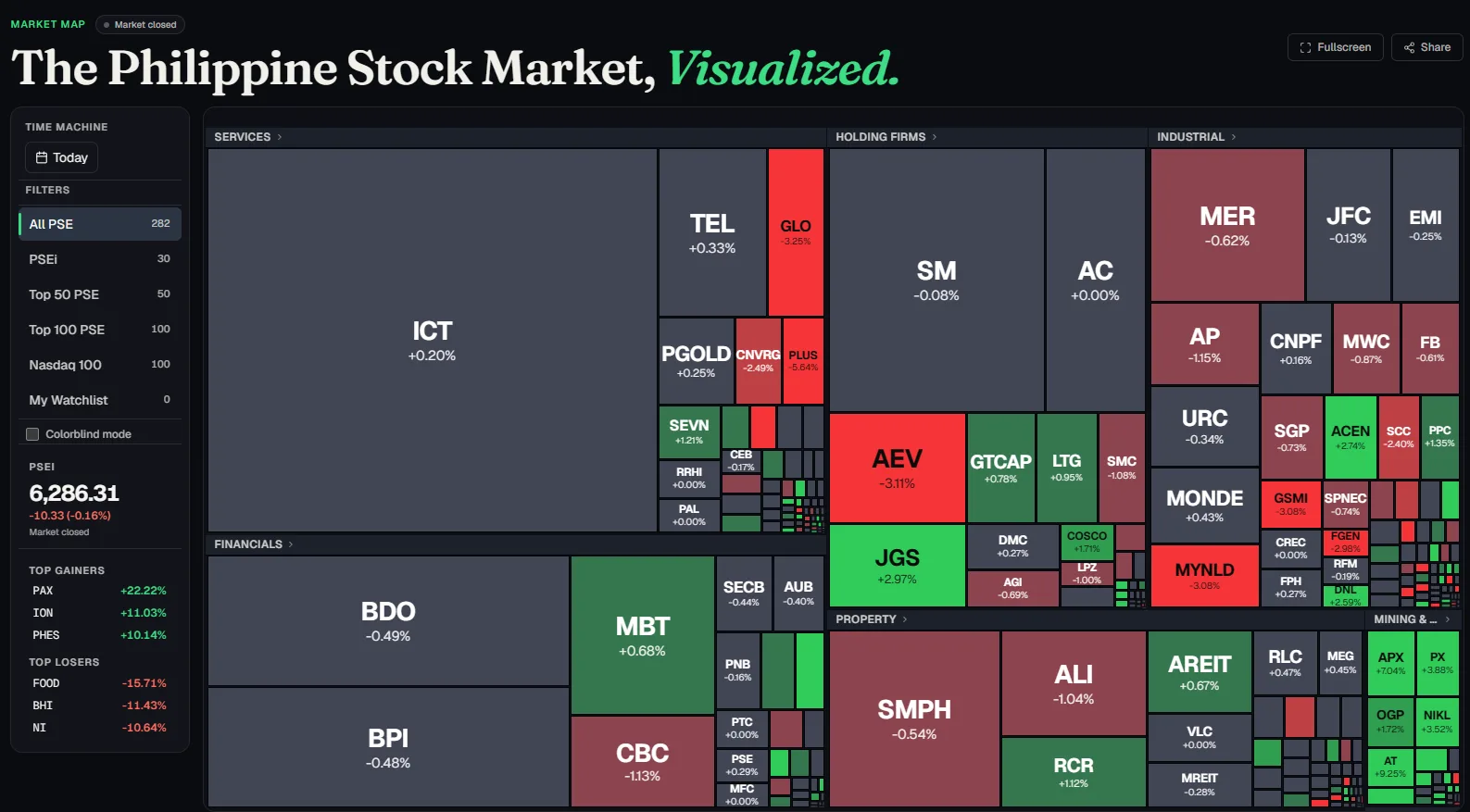Open the Property sector arrow

point(905,619)
